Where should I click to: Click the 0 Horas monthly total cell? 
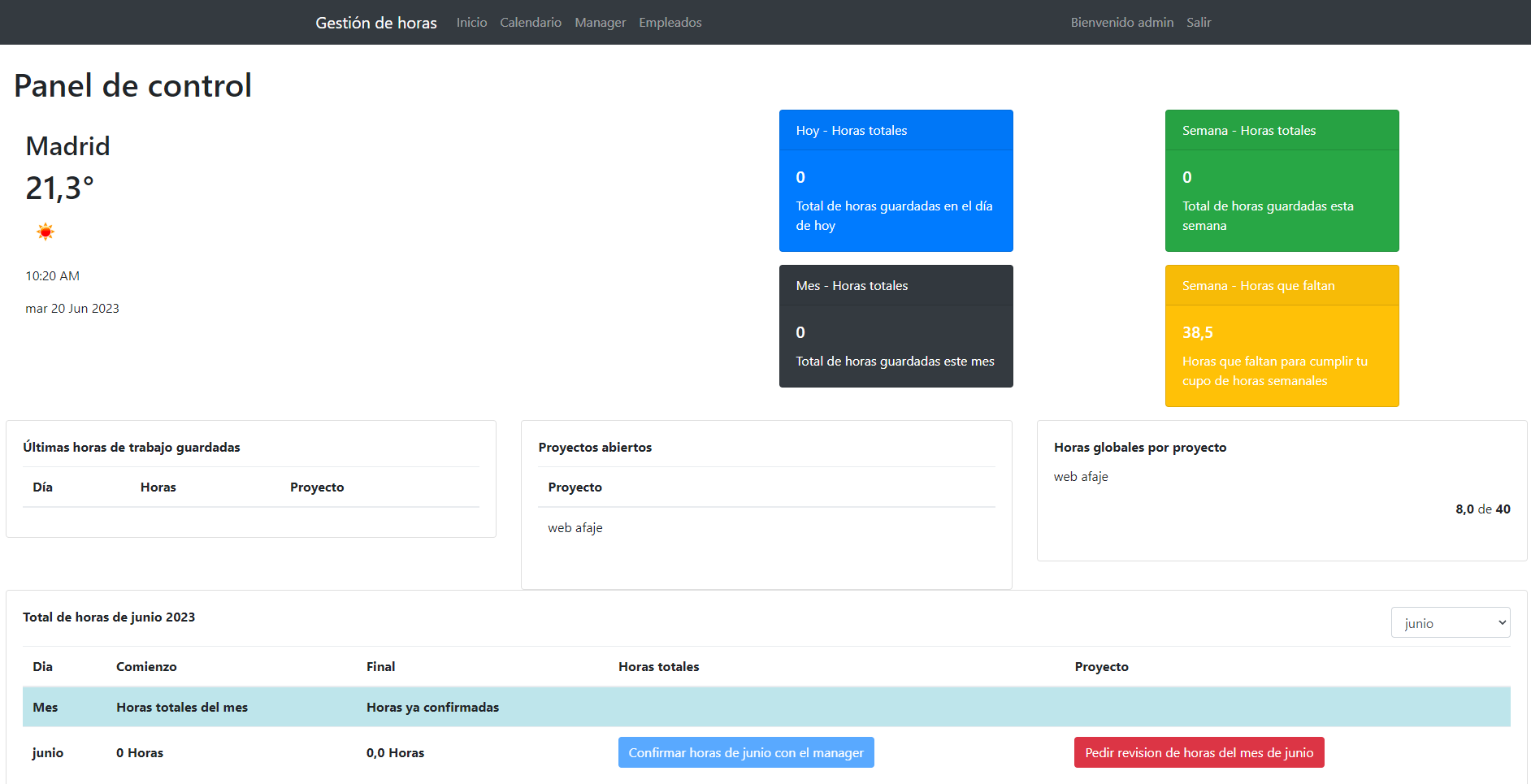click(x=140, y=753)
